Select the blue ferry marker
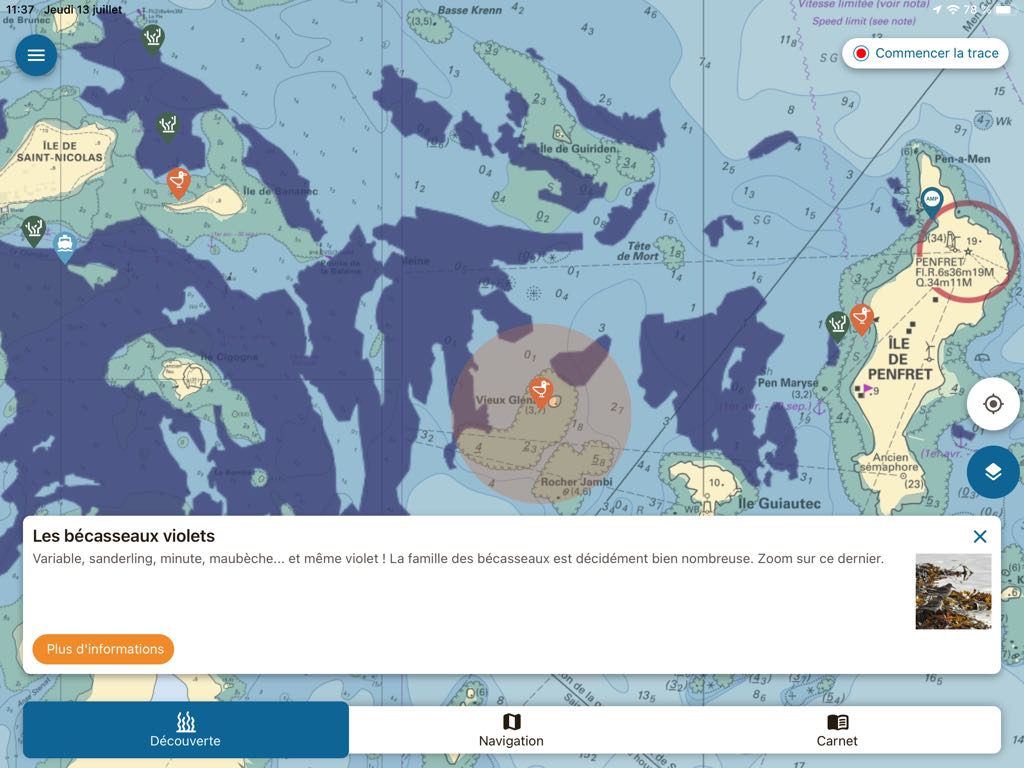The height and width of the screenshot is (768, 1024). (x=65, y=245)
